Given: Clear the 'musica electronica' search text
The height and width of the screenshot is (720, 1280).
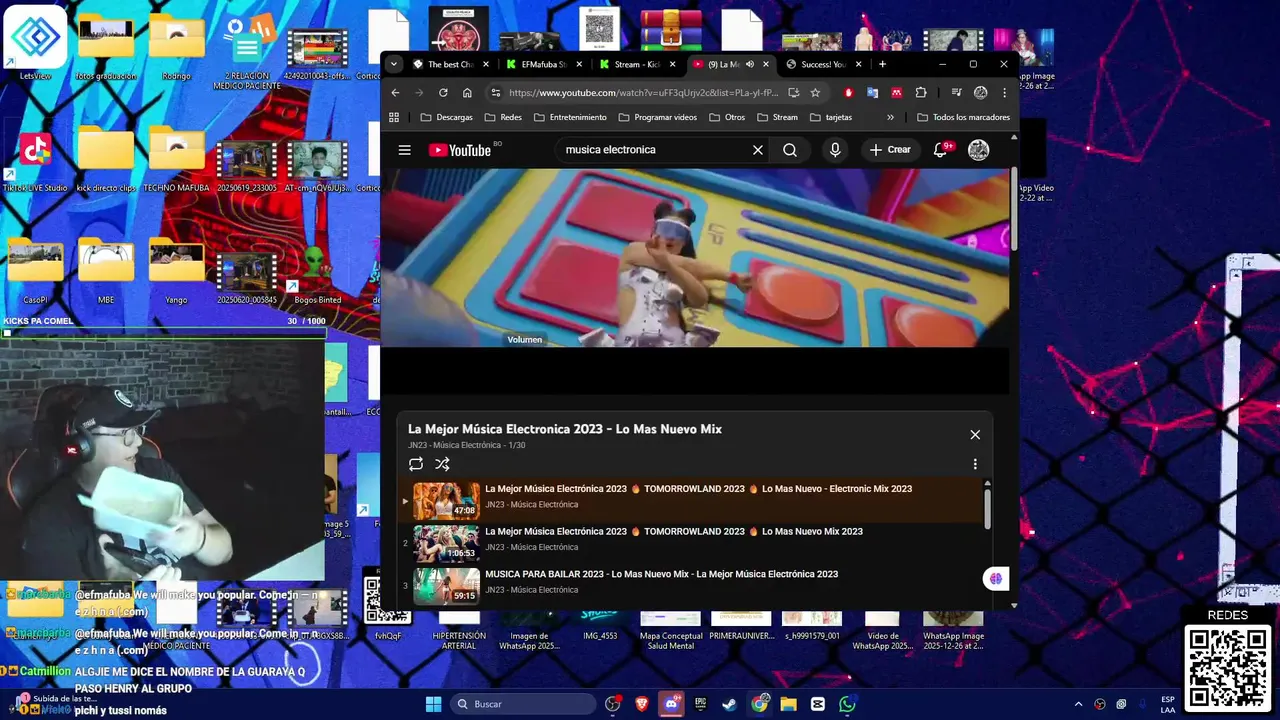Looking at the screenshot, I should point(758,150).
